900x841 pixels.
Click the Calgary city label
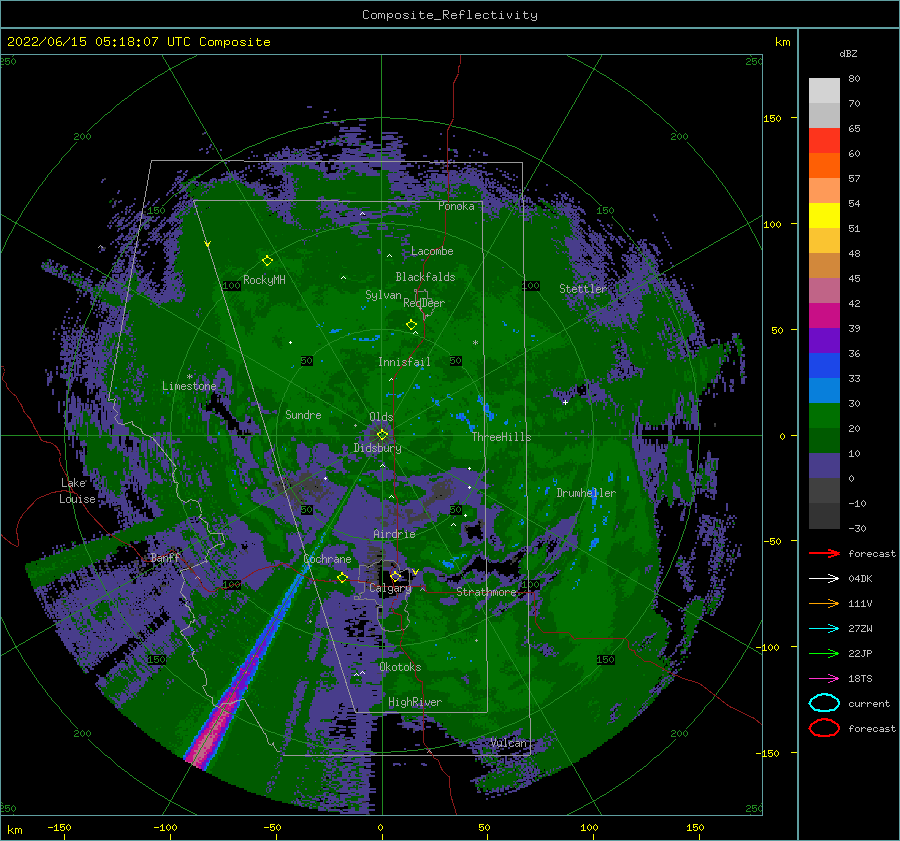(390, 588)
